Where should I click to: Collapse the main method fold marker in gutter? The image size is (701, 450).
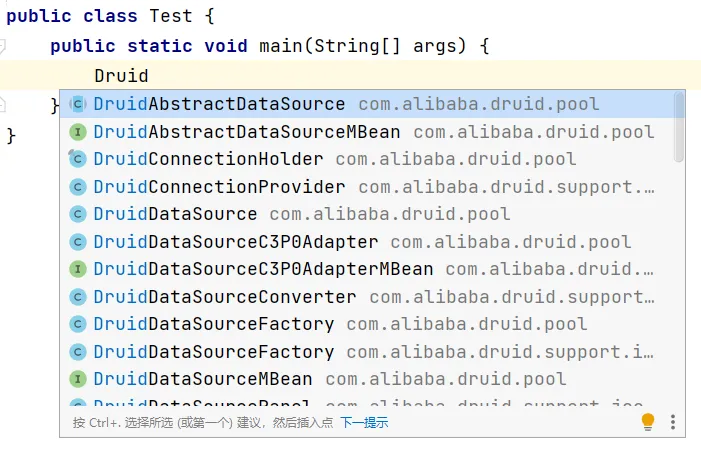point(4,47)
